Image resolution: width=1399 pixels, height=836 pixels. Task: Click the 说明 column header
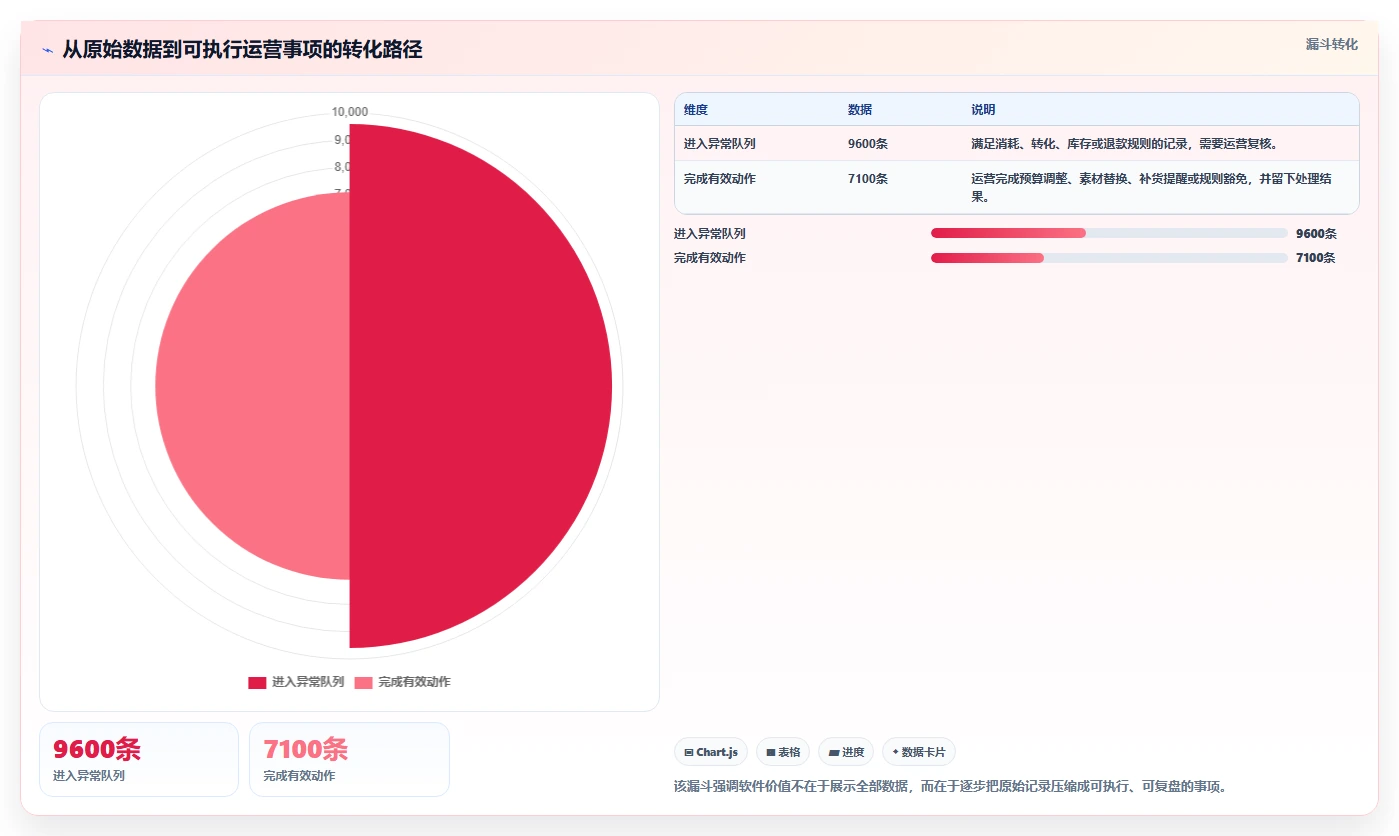point(983,110)
